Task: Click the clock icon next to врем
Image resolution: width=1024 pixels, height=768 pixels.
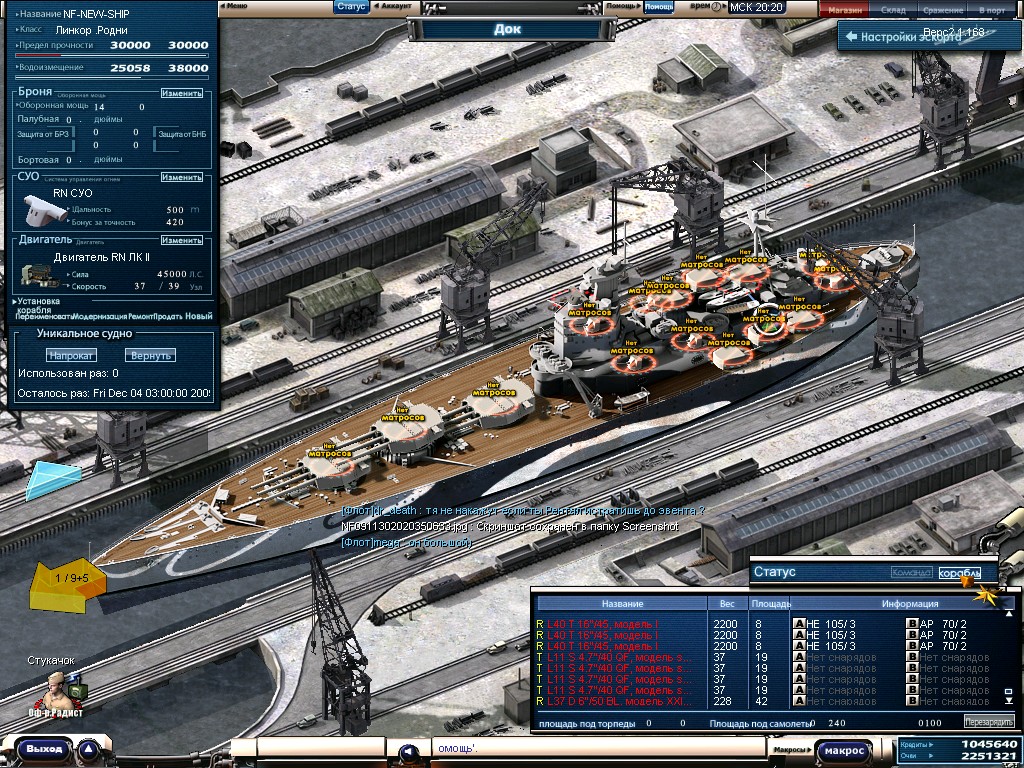Action: 716,7
